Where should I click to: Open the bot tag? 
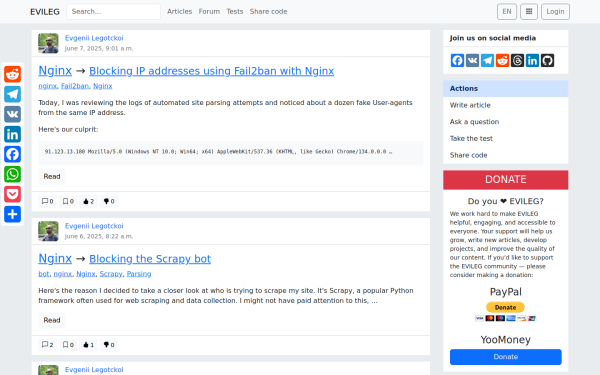tap(44, 274)
